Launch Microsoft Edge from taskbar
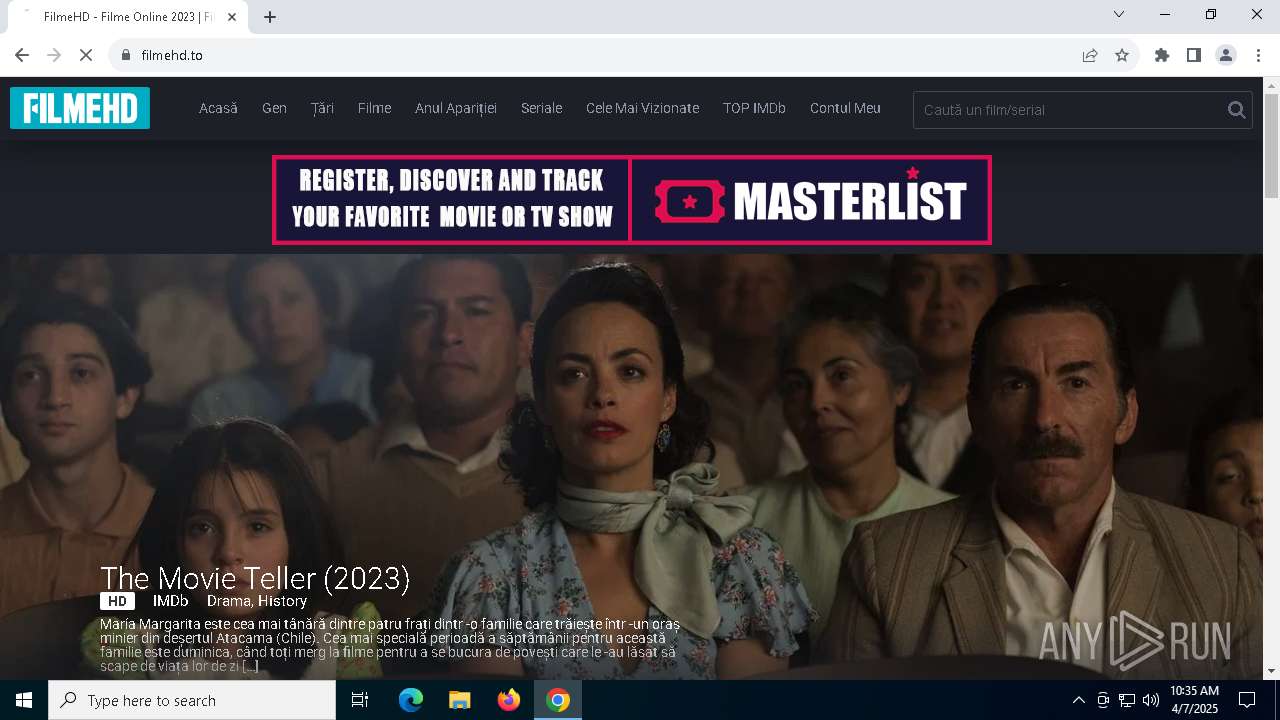The height and width of the screenshot is (720, 1280). pos(411,700)
